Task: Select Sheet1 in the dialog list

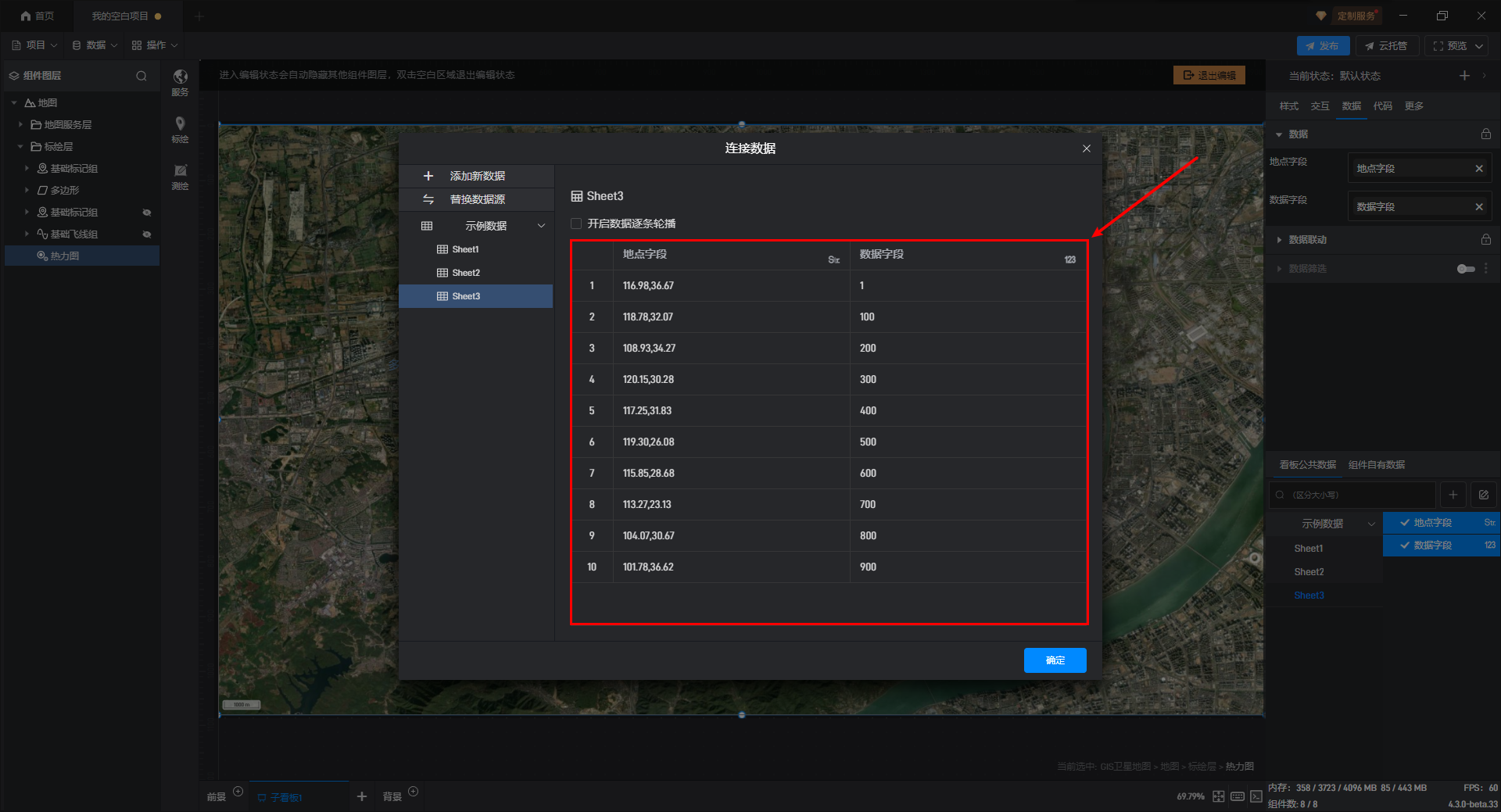Action: coord(476,249)
